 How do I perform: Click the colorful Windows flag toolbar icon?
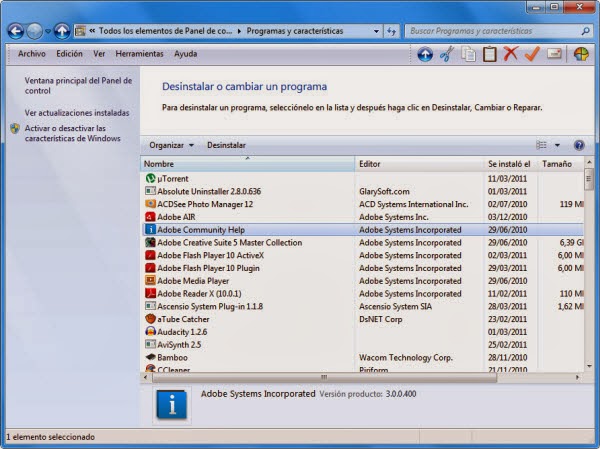[x=581, y=54]
